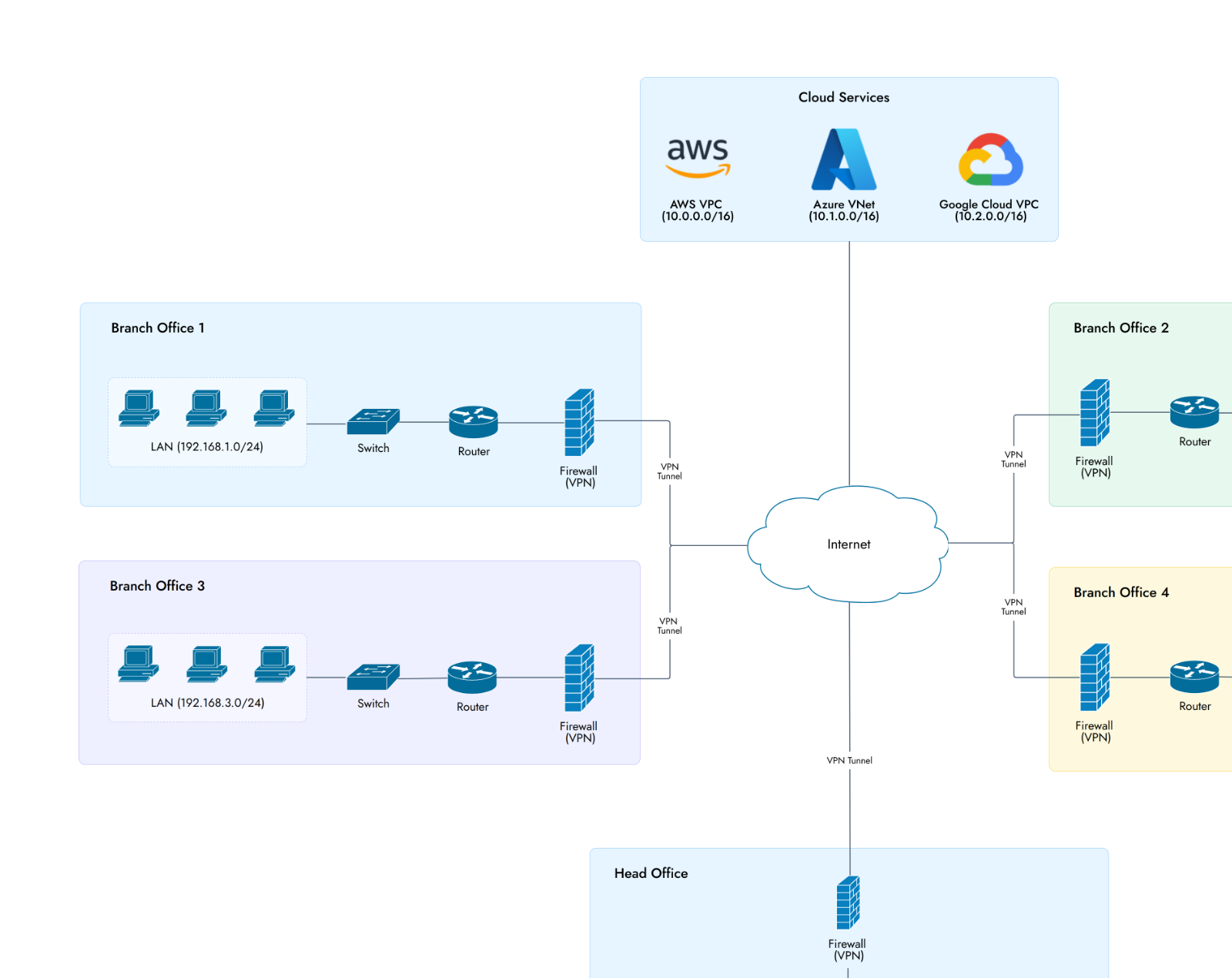The width and height of the screenshot is (1232, 978).
Task: Click the Branch Office 2 title
Action: coord(1121,328)
